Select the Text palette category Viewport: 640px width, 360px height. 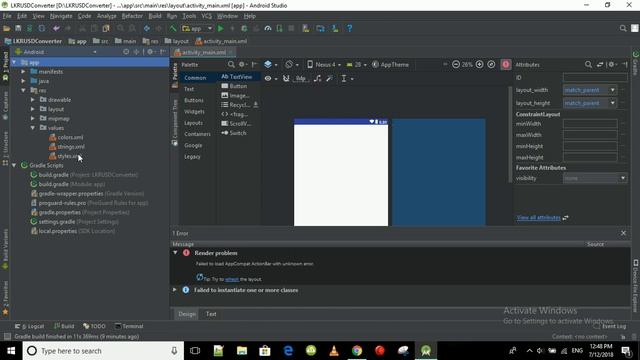pyautogui.click(x=189, y=89)
